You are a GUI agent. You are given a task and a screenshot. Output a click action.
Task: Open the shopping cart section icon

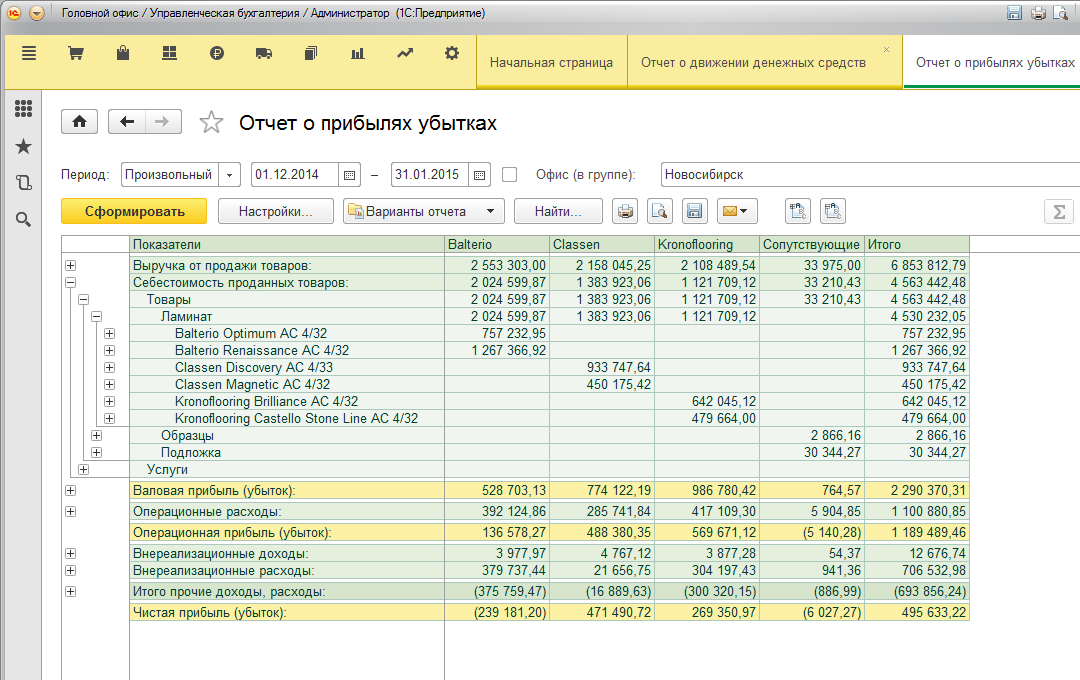point(76,53)
